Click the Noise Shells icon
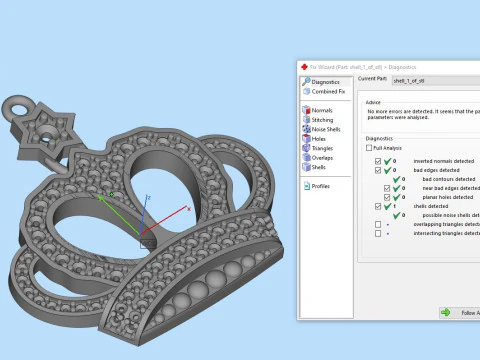Screen dimensions: 480x360 click(306, 129)
